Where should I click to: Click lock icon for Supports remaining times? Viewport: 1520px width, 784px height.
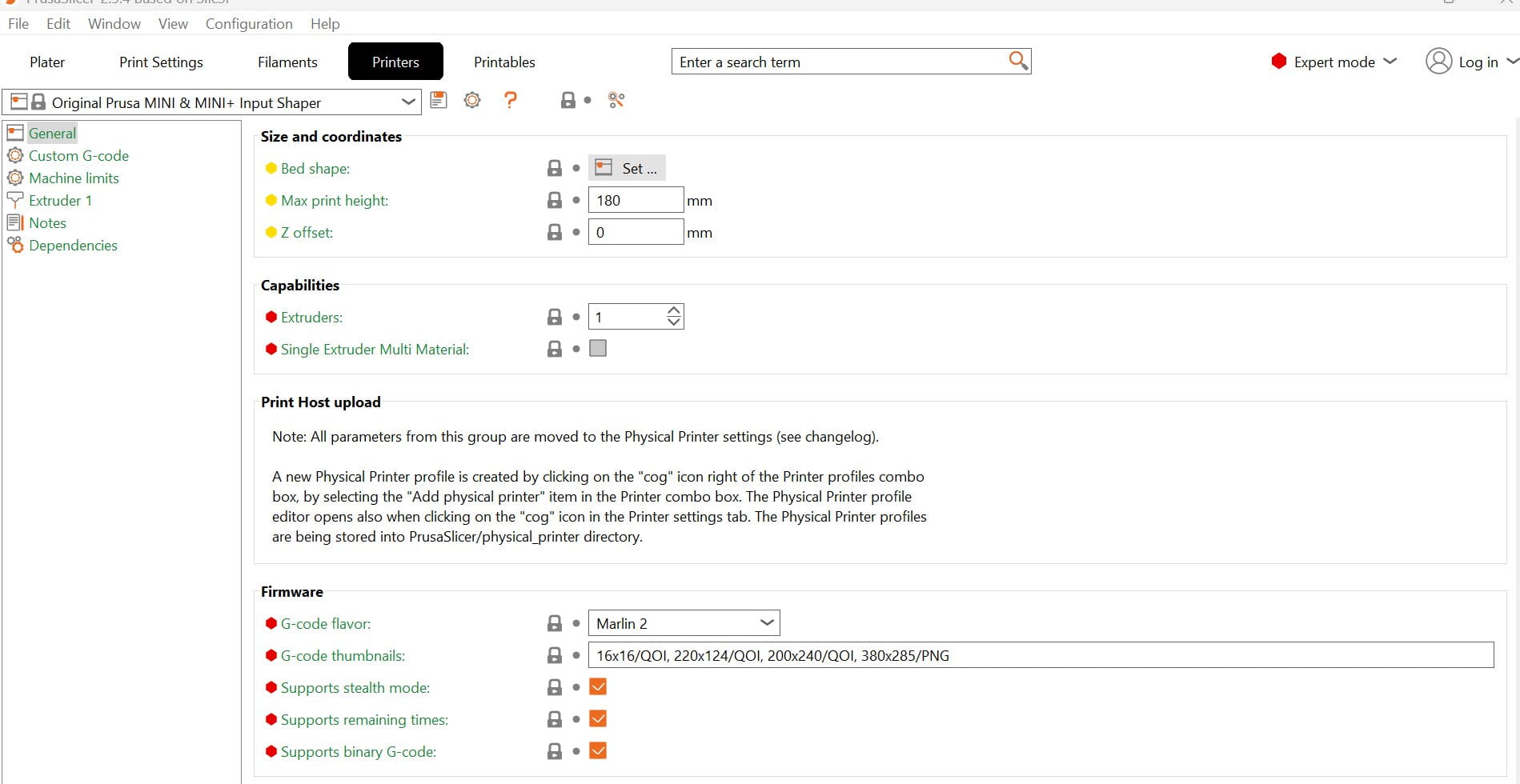[x=554, y=719]
